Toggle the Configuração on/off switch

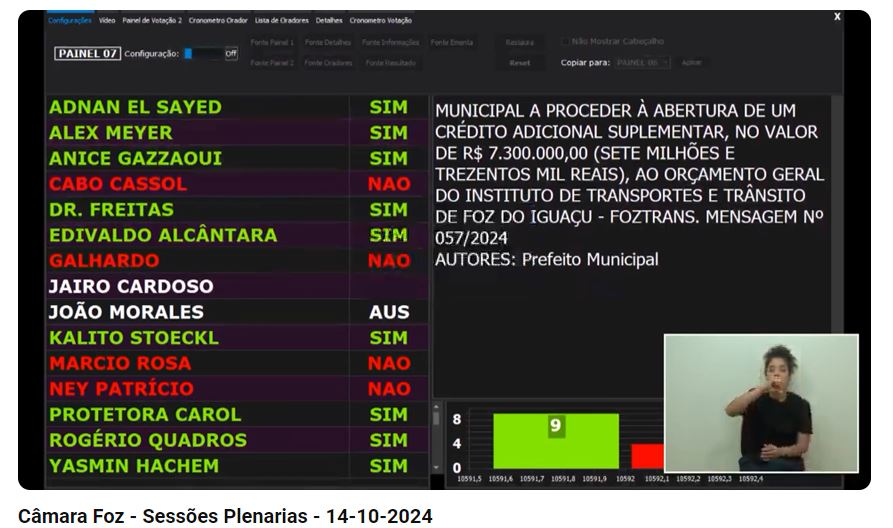point(210,54)
